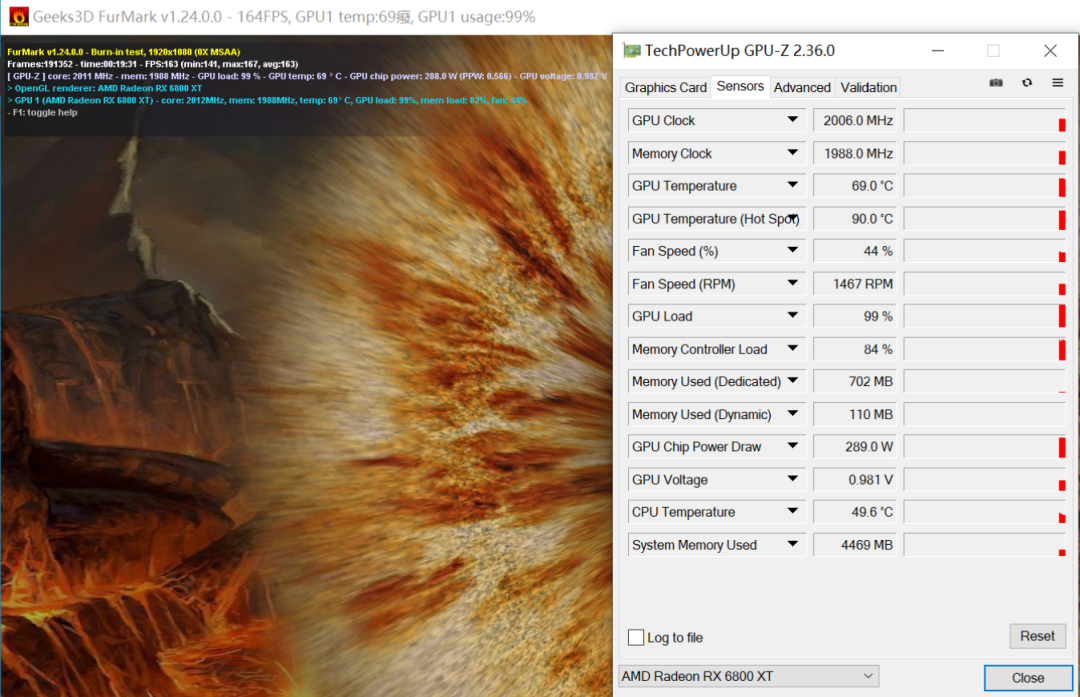The width and height of the screenshot is (1080, 697).
Task: Click the GPU Temperature history graph
Action: (985, 186)
